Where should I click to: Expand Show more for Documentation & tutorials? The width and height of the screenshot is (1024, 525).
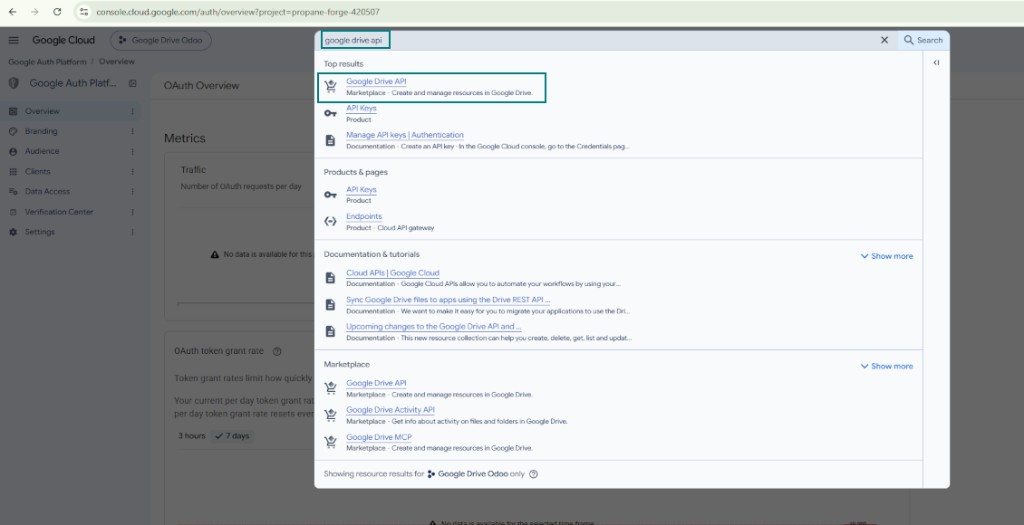pos(887,256)
